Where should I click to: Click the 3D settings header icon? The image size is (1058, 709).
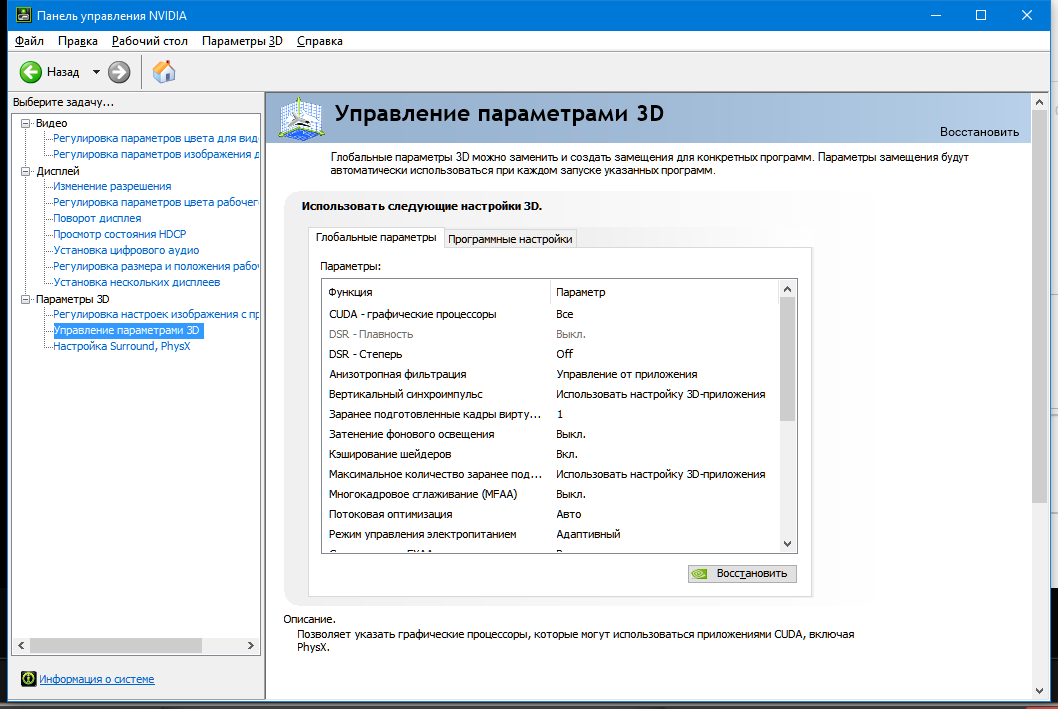pyautogui.click(x=301, y=119)
